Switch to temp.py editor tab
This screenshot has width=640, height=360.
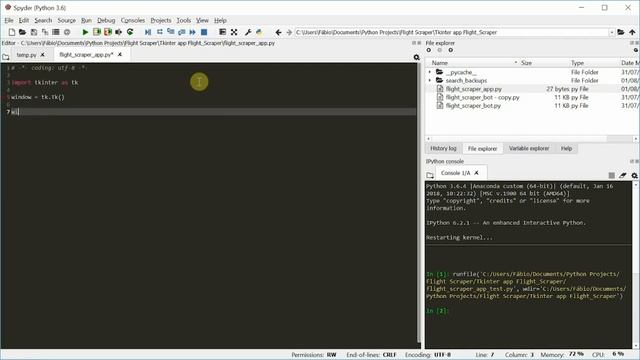26,55
